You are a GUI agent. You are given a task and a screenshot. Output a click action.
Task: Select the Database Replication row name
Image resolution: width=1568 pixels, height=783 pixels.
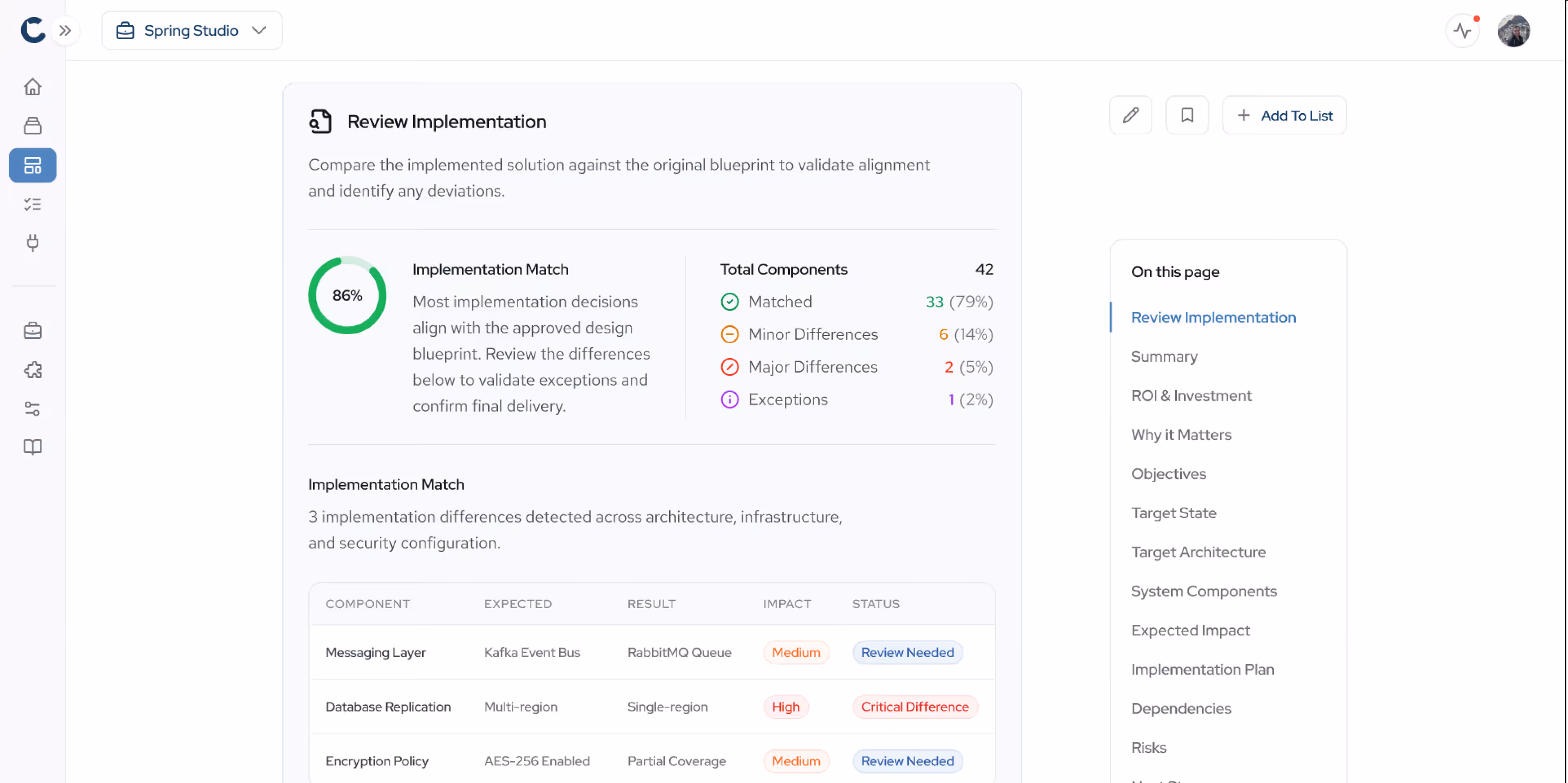[x=388, y=707]
